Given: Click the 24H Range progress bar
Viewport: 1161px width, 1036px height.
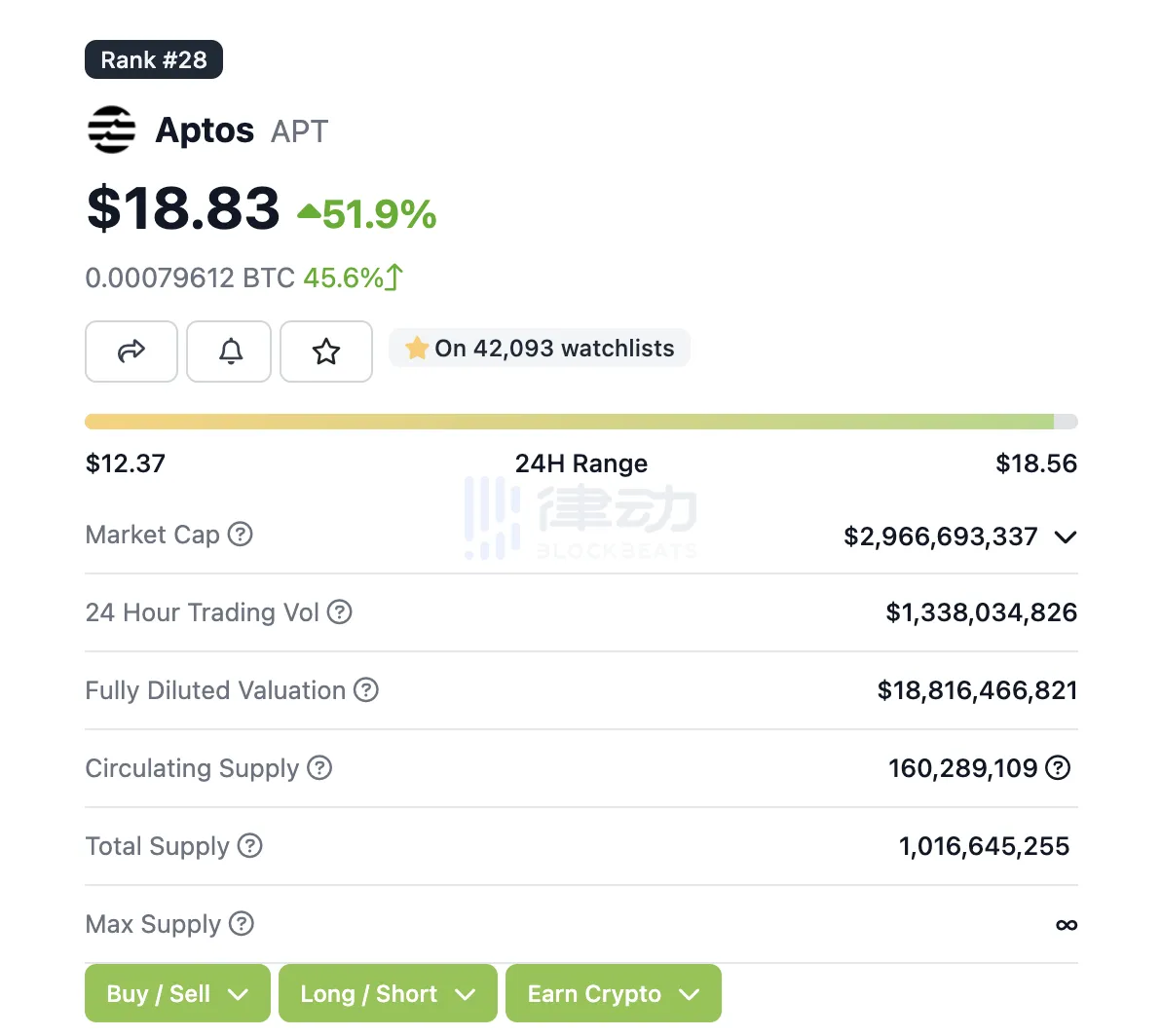Looking at the screenshot, I should tap(581, 421).
